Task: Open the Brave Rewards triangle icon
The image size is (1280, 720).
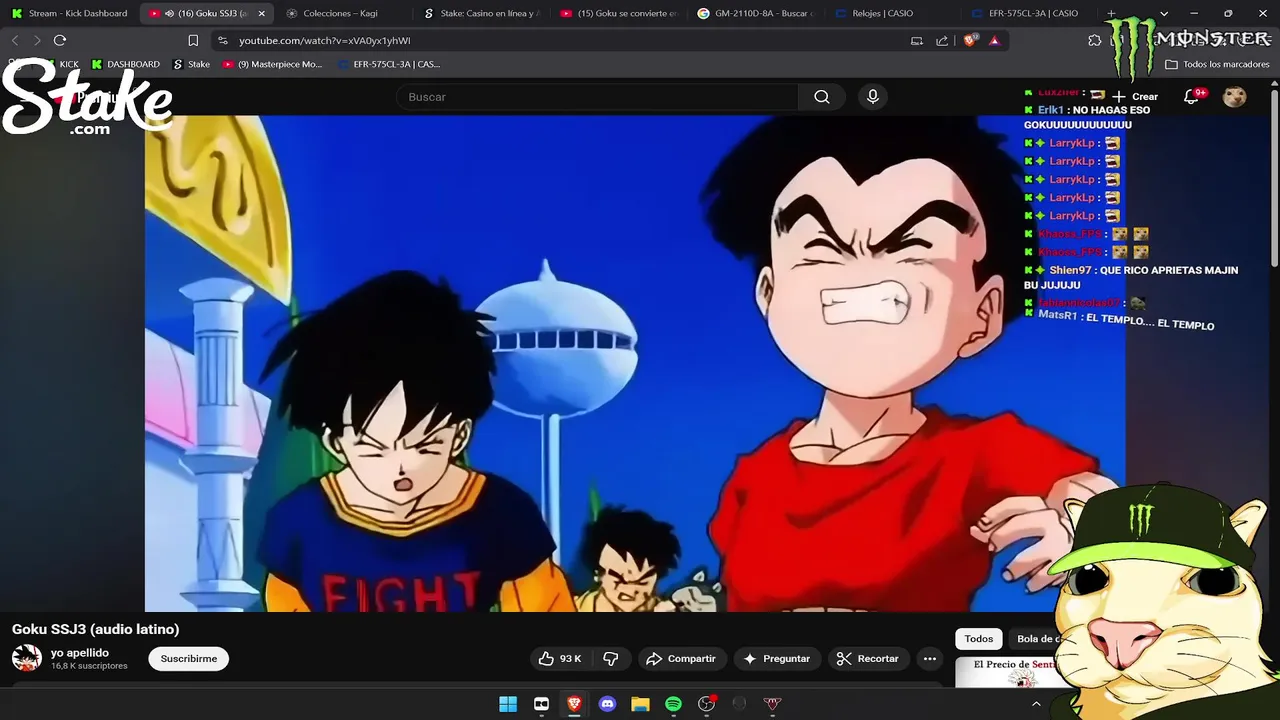Action: pyautogui.click(x=994, y=40)
